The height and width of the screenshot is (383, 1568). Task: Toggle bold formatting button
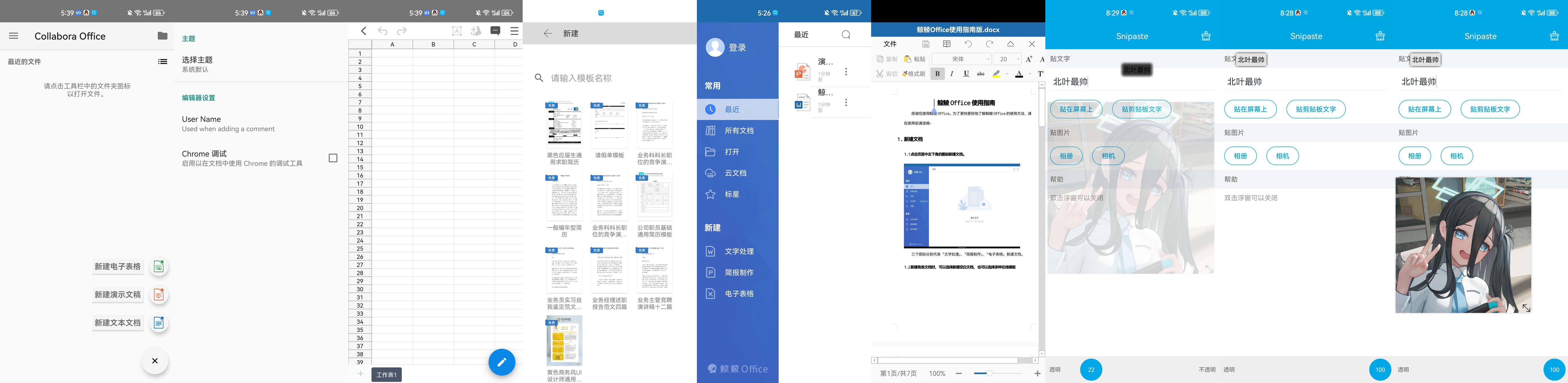[937, 74]
